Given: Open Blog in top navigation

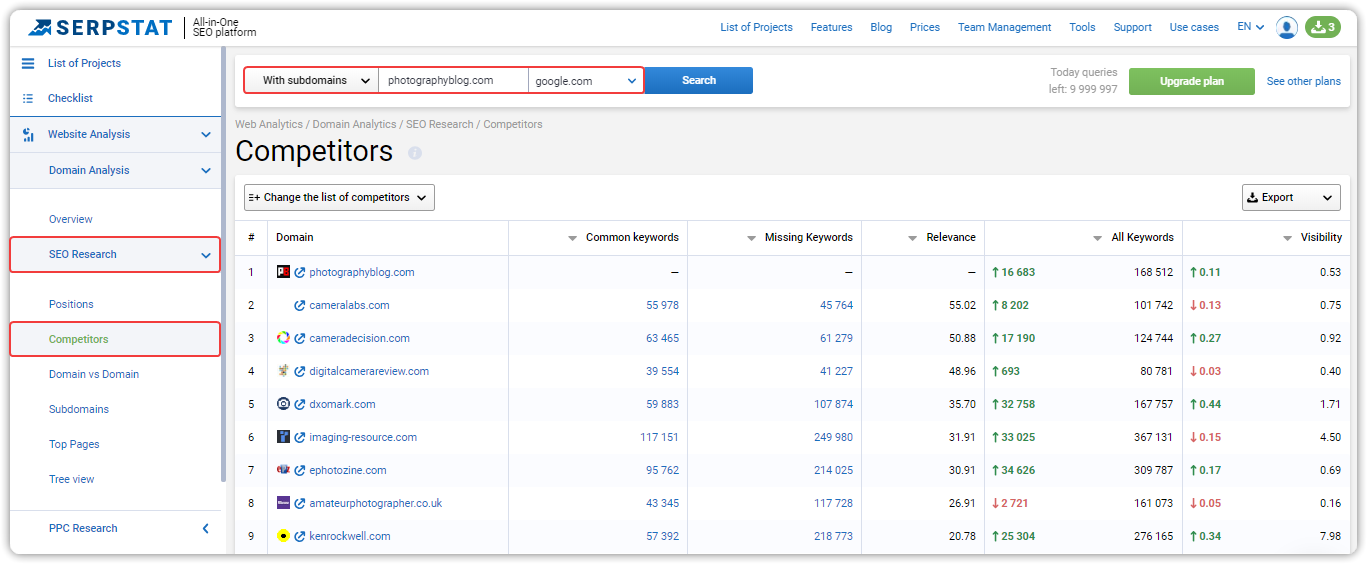Looking at the screenshot, I should (x=881, y=27).
